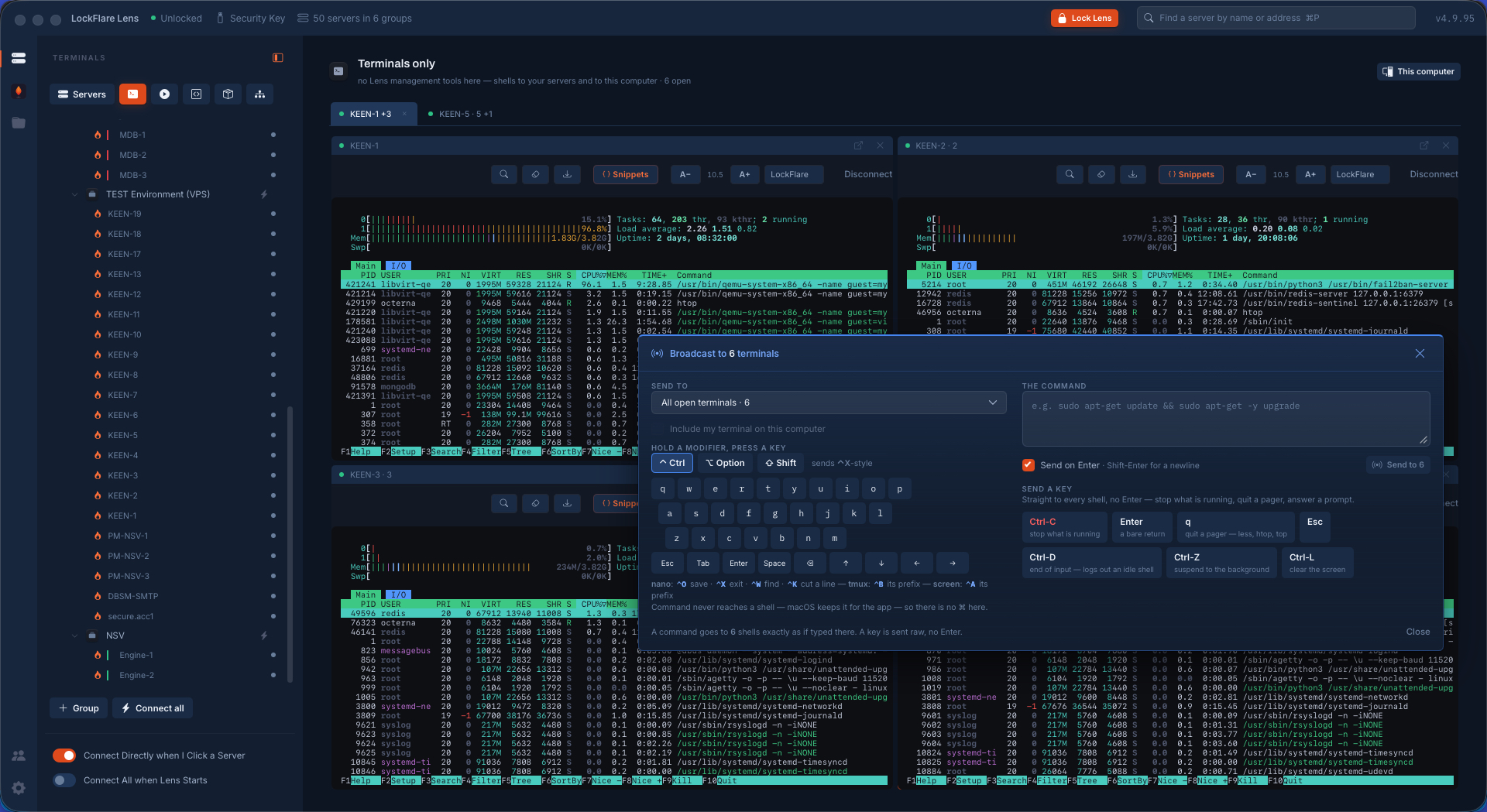Clear the KEEN-2 terminal with the eraser icon
Screen dimensions: 1487x812
click(1101, 174)
